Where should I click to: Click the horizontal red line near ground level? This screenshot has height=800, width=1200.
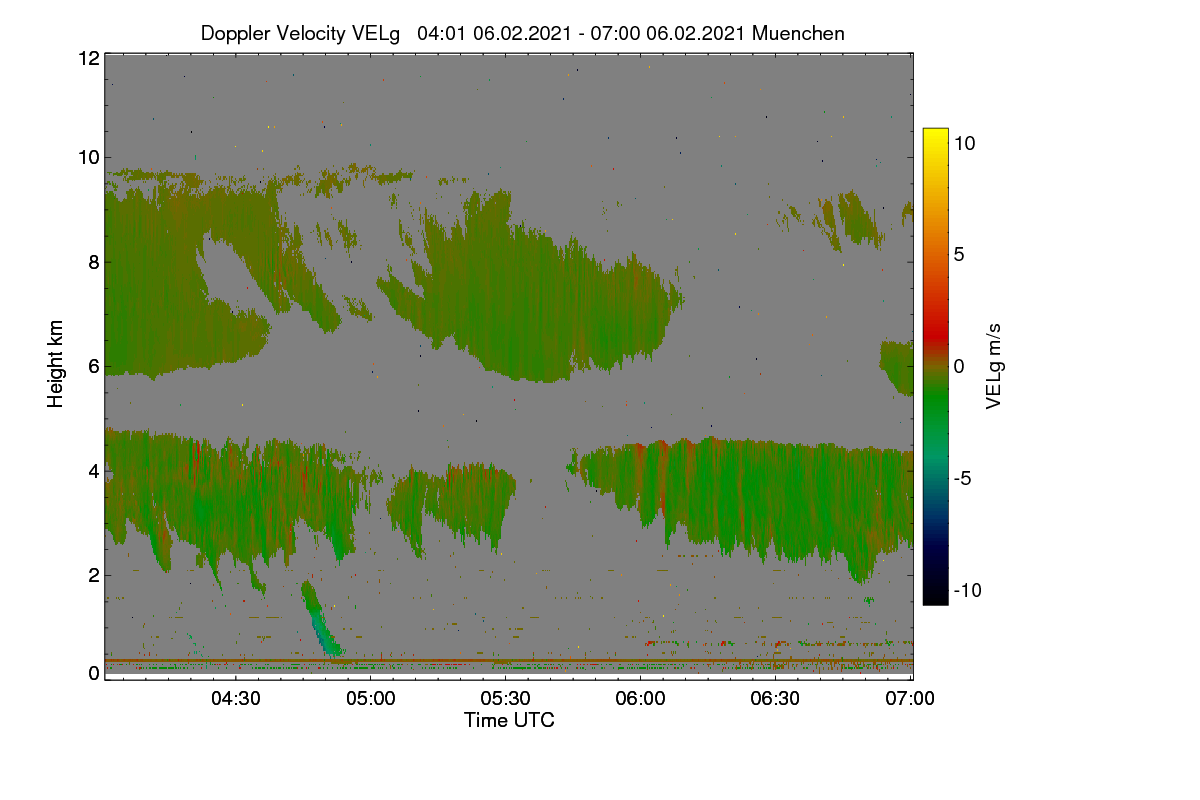click(509, 661)
